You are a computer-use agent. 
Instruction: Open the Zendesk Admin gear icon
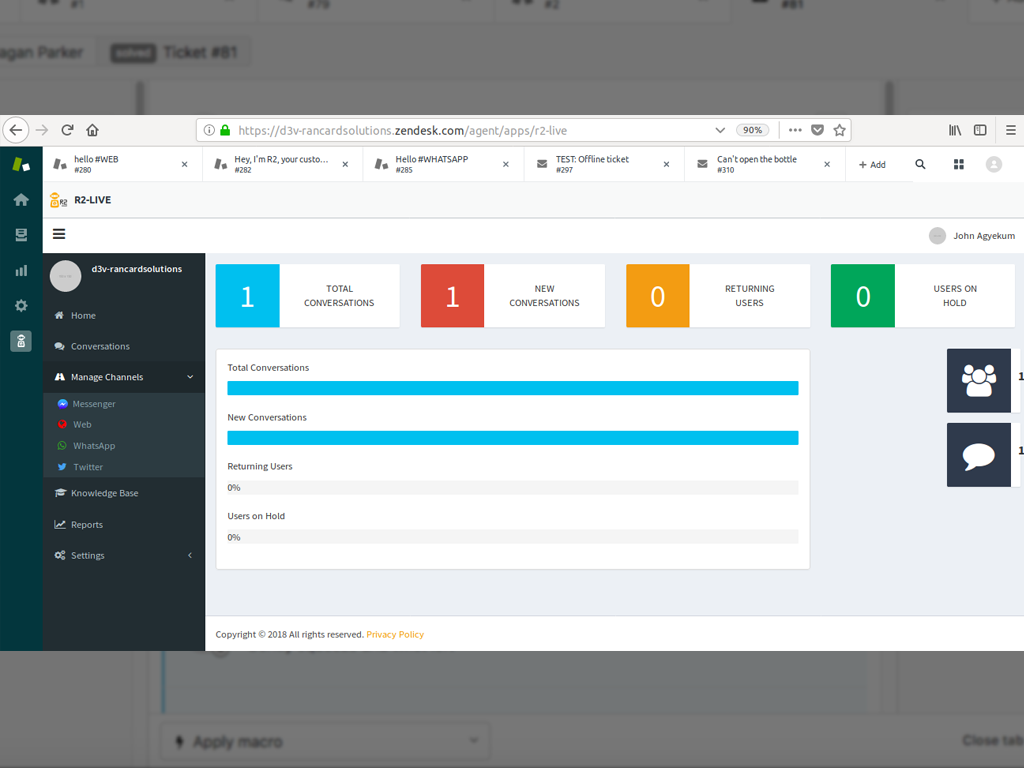click(x=20, y=305)
